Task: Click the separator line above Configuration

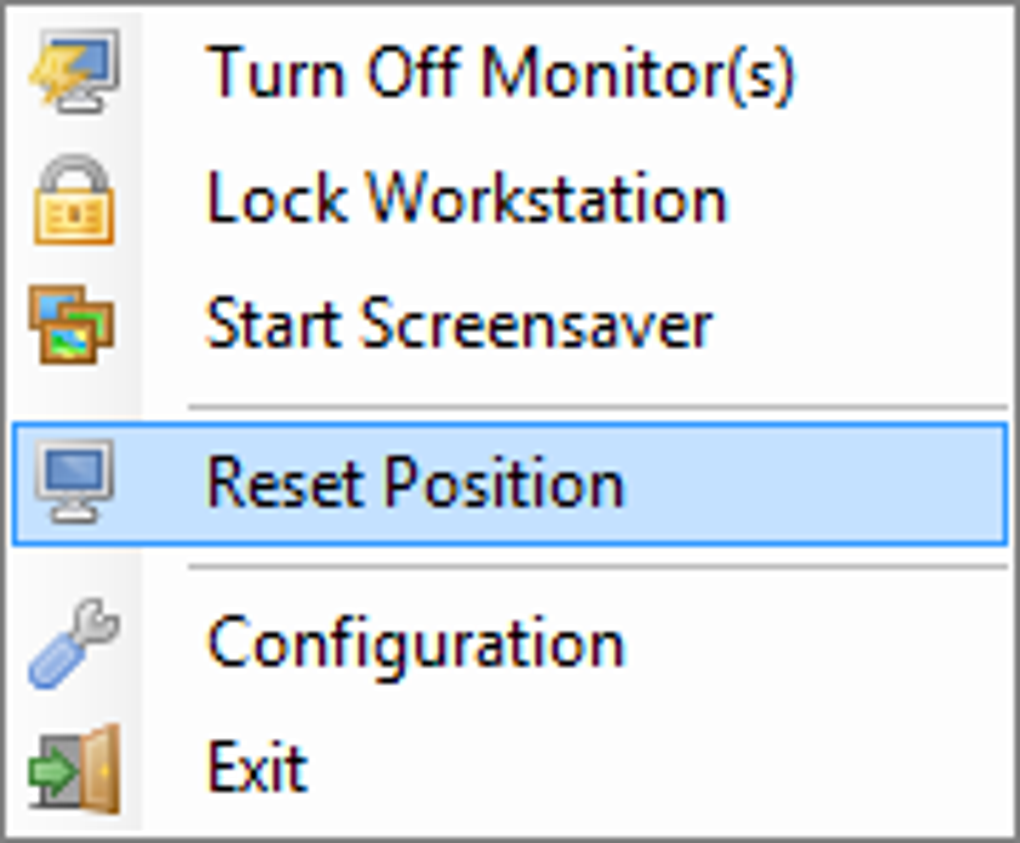Action: click(597, 567)
